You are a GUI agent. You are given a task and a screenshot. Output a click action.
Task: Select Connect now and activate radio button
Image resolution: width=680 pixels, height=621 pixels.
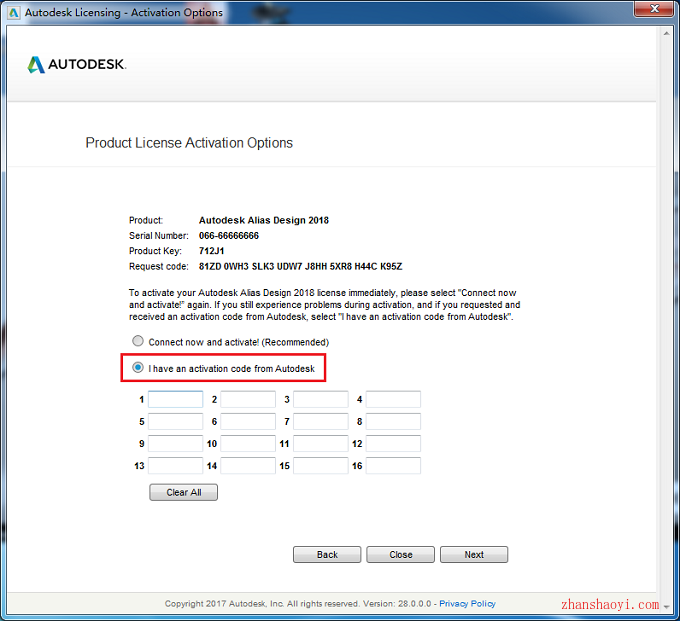138,341
